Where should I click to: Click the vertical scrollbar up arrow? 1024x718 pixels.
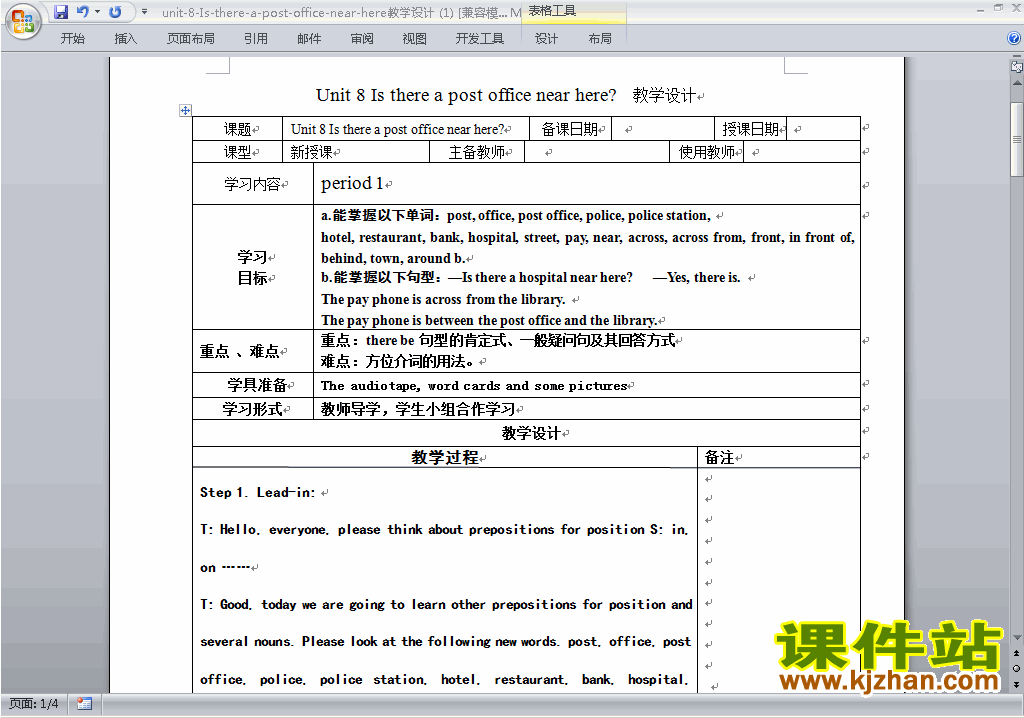click(x=1016, y=83)
